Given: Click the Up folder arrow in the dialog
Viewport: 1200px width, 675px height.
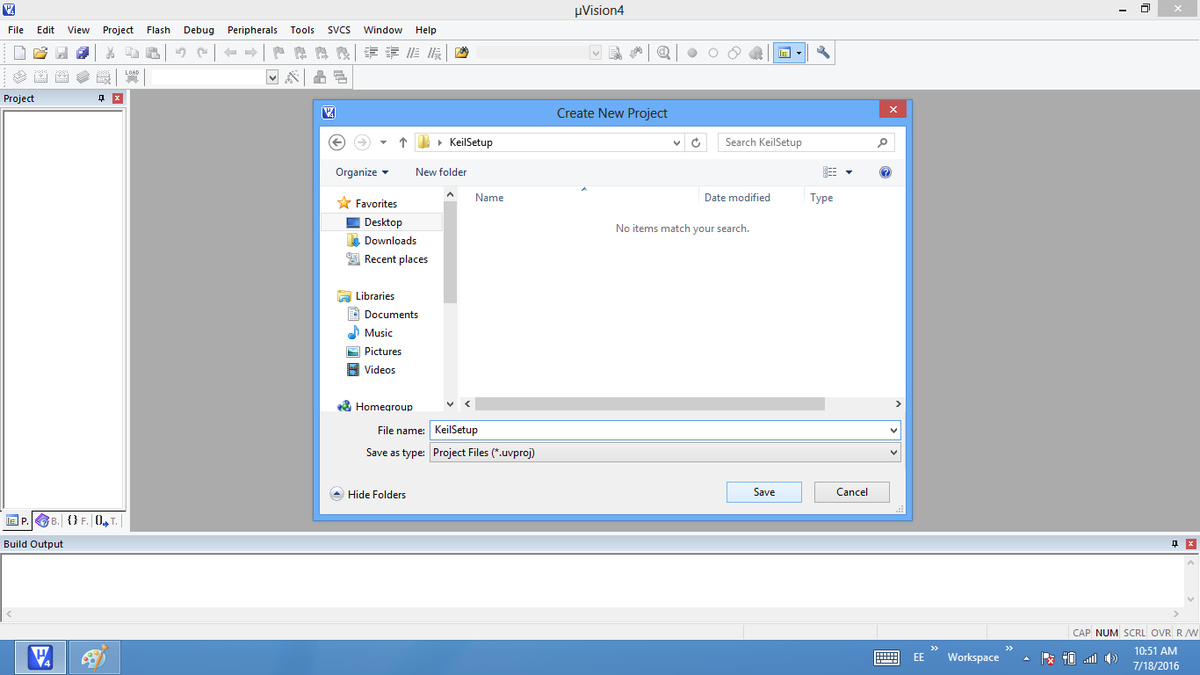Looking at the screenshot, I should click(403, 142).
